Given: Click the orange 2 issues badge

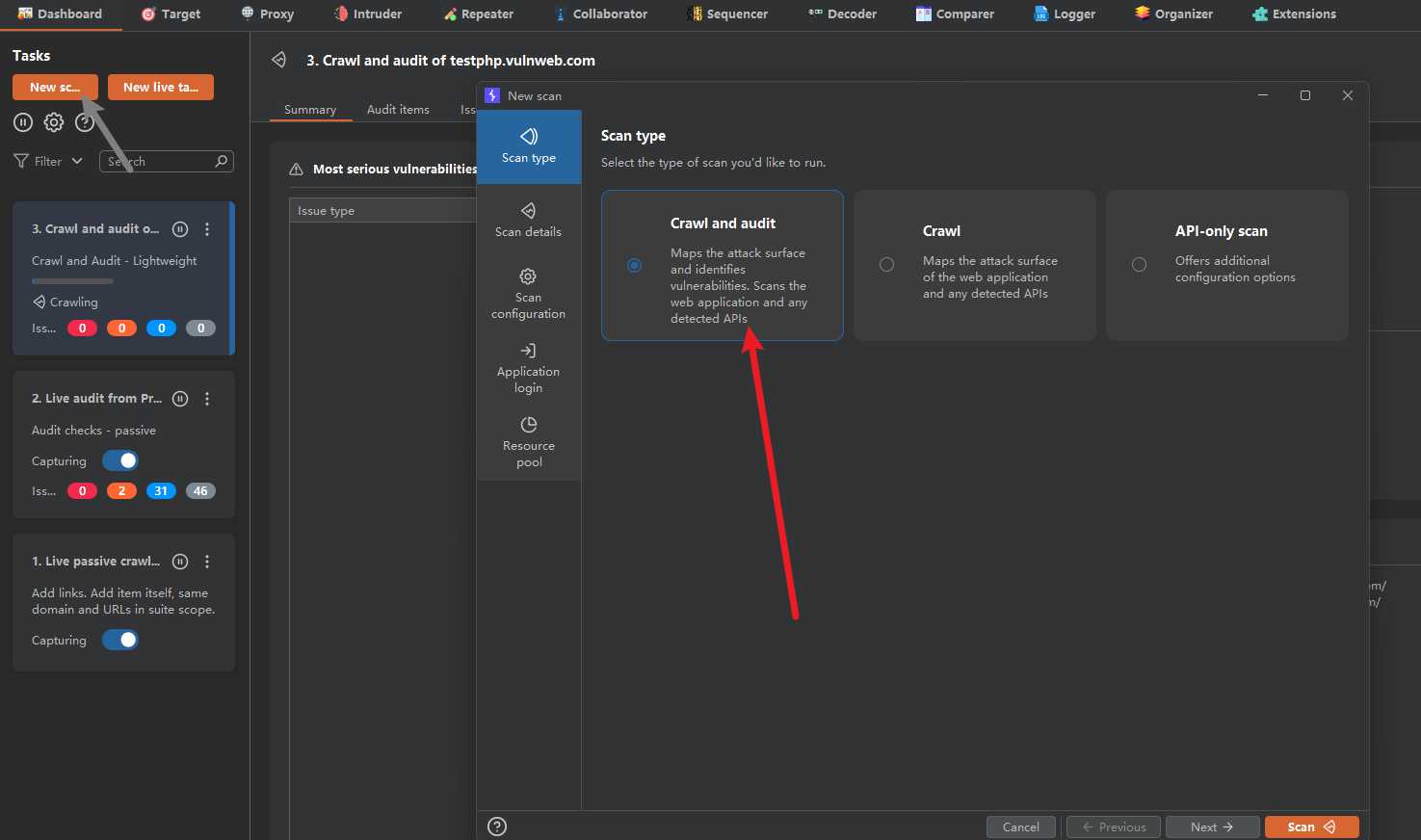Looking at the screenshot, I should [121, 491].
